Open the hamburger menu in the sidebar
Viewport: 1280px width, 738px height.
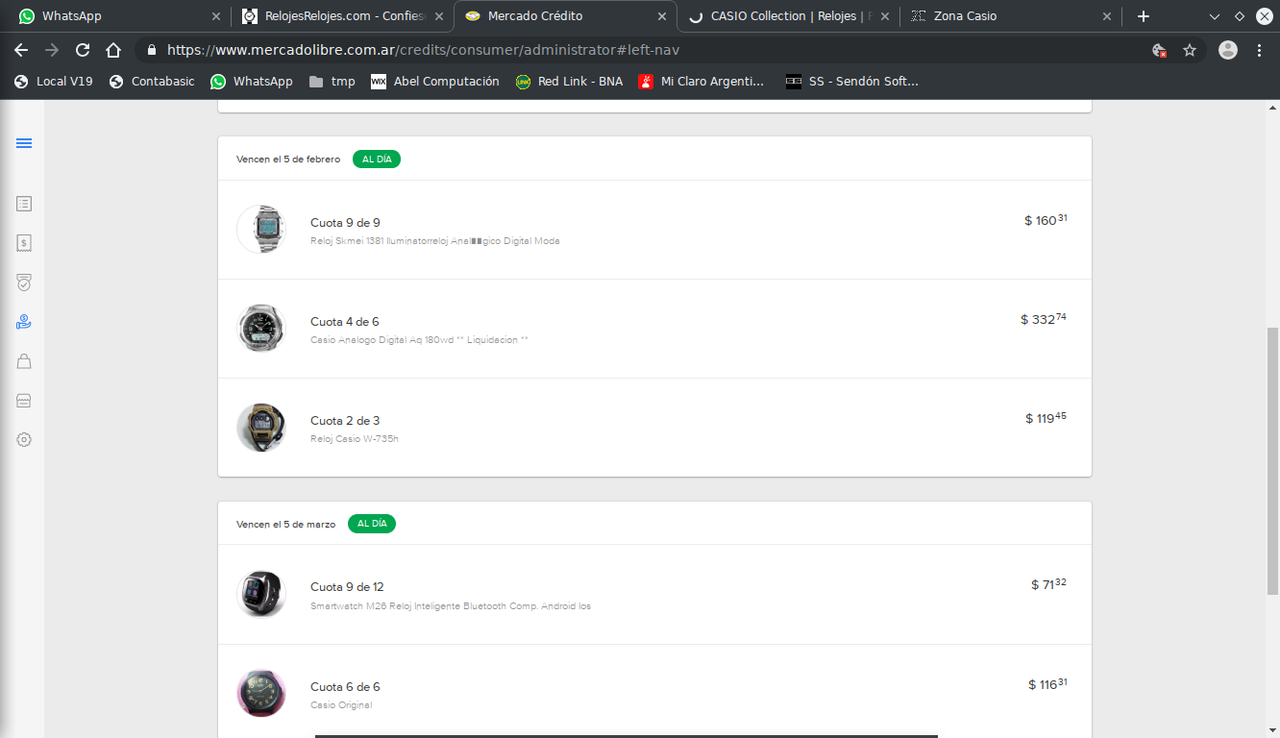(24, 143)
